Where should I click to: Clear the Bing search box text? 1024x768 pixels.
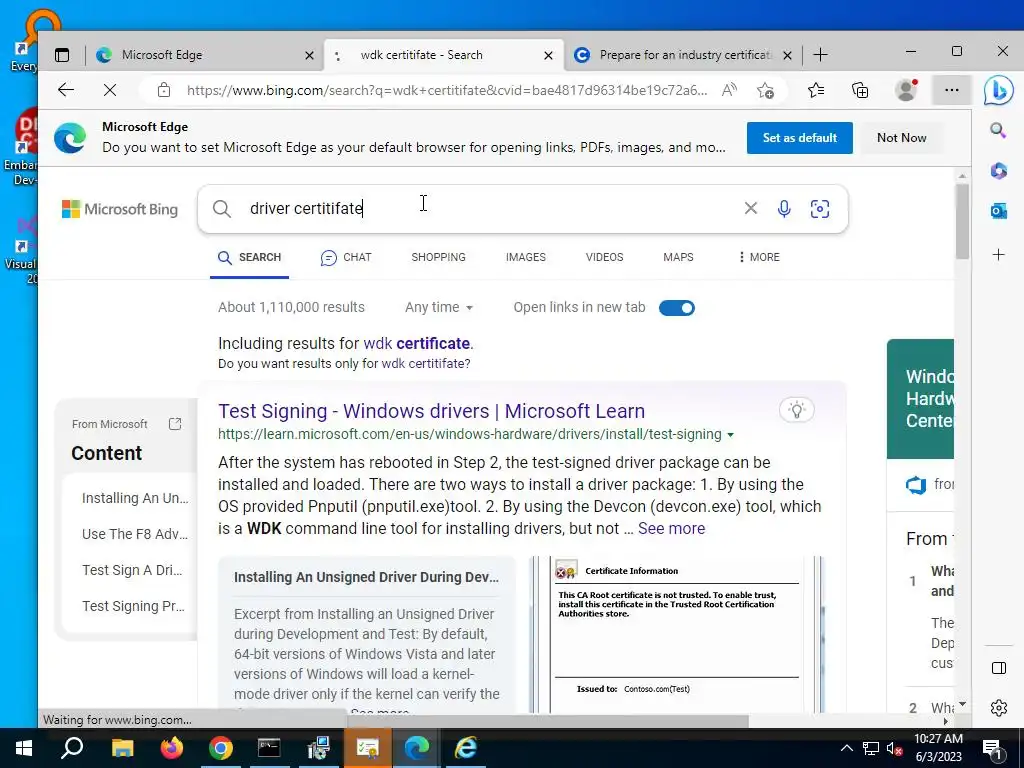point(751,208)
